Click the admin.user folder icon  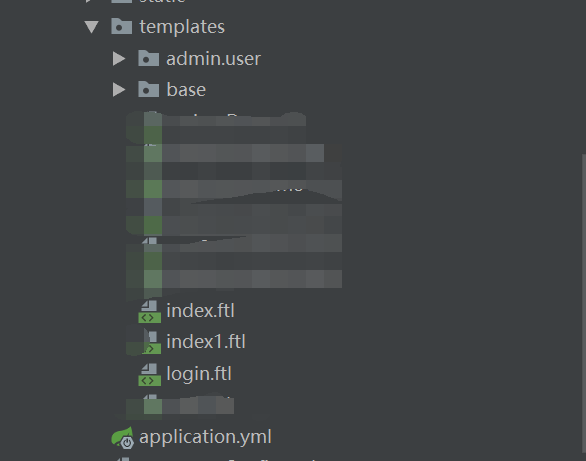(149, 58)
